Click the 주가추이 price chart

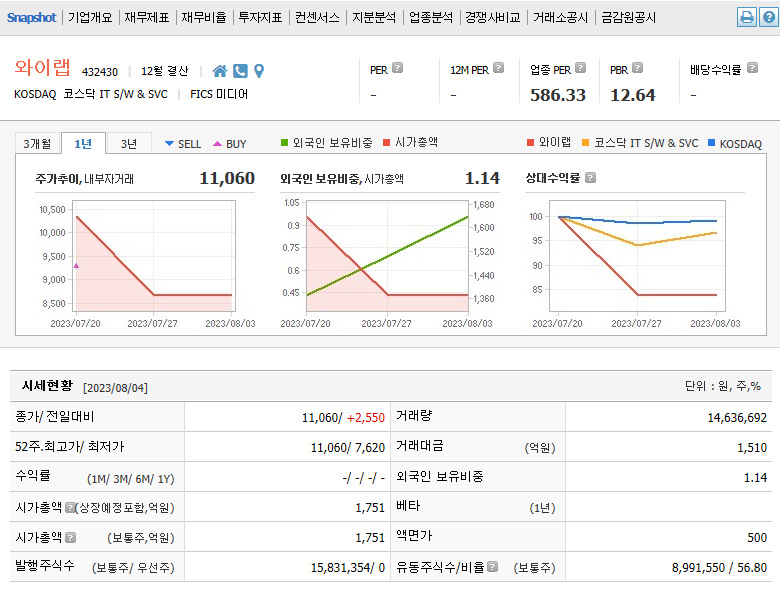(x=154, y=256)
